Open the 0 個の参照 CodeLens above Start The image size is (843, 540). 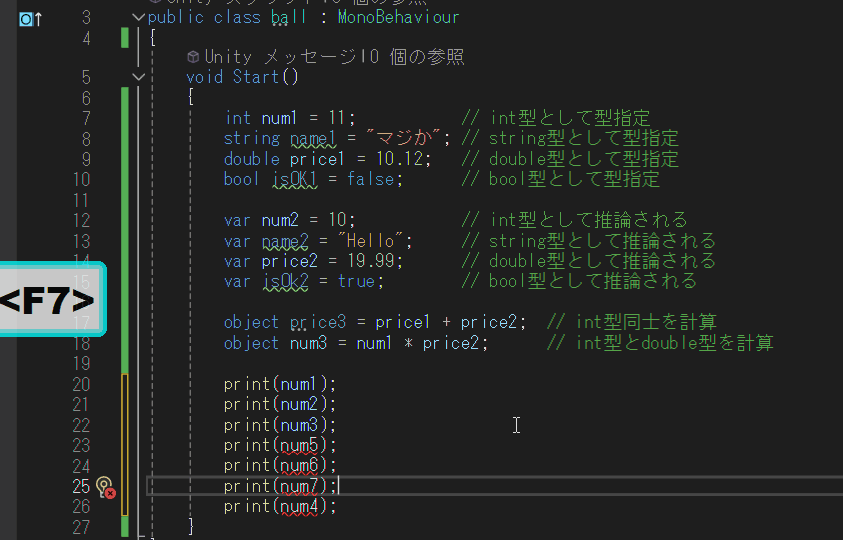coord(416,56)
